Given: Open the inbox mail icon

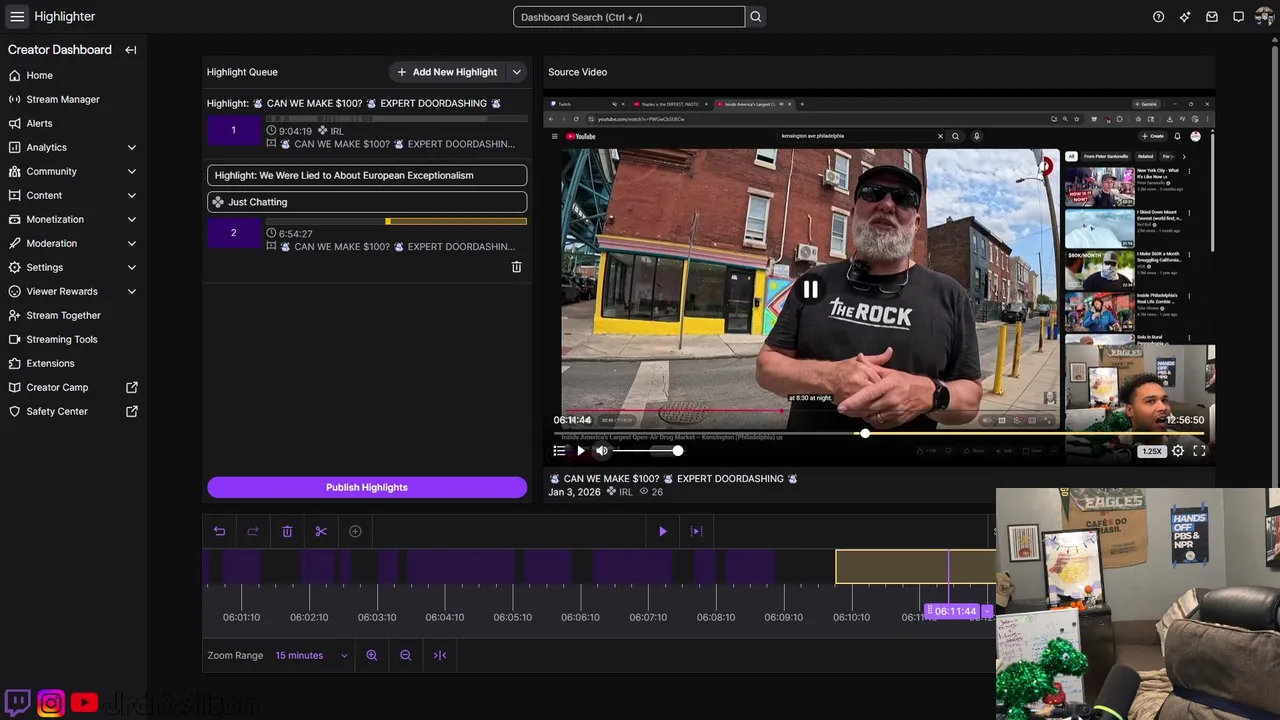Looking at the screenshot, I should point(1212,16).
